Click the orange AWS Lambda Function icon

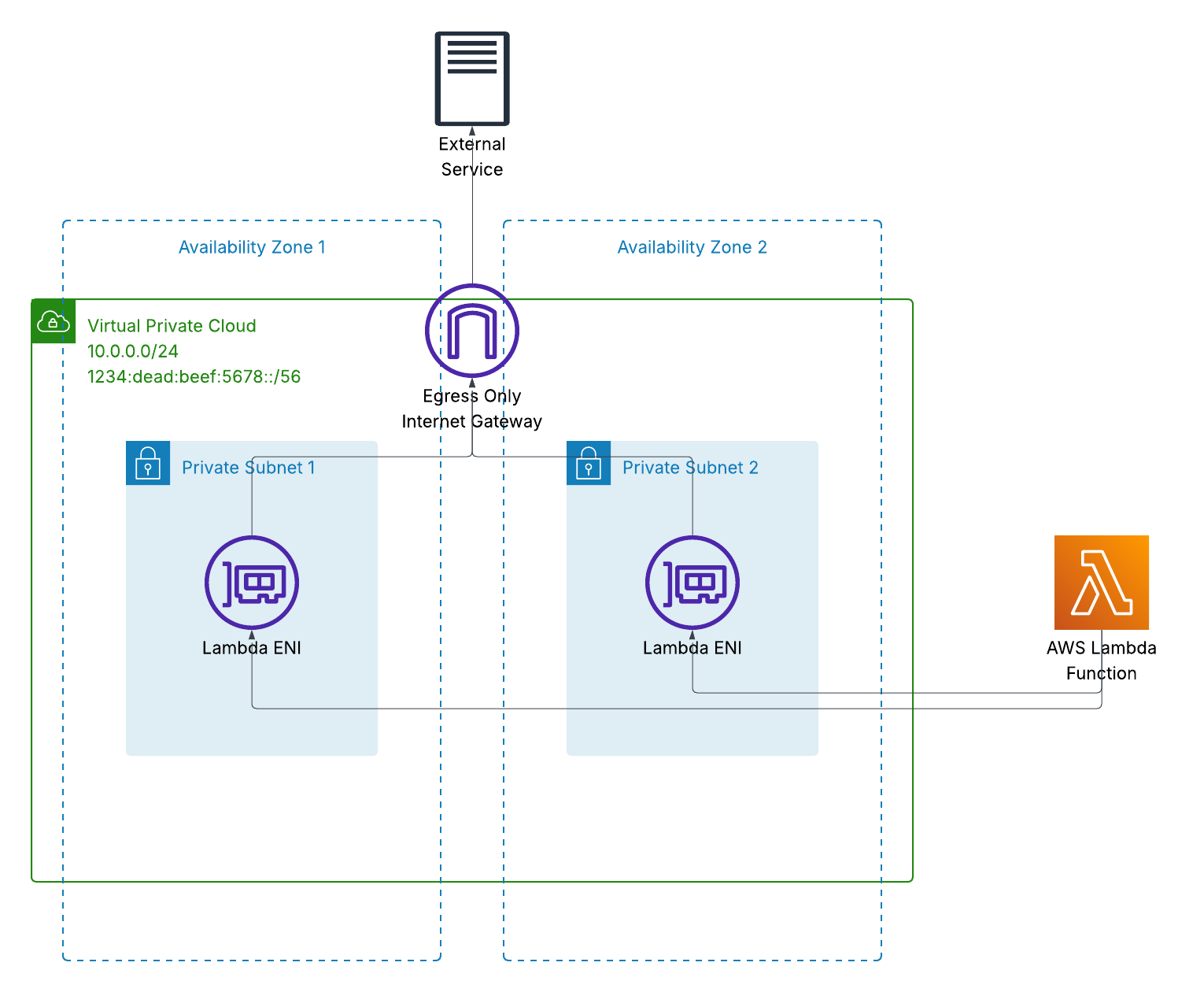pyautogui.click(x=1101, y=583)
